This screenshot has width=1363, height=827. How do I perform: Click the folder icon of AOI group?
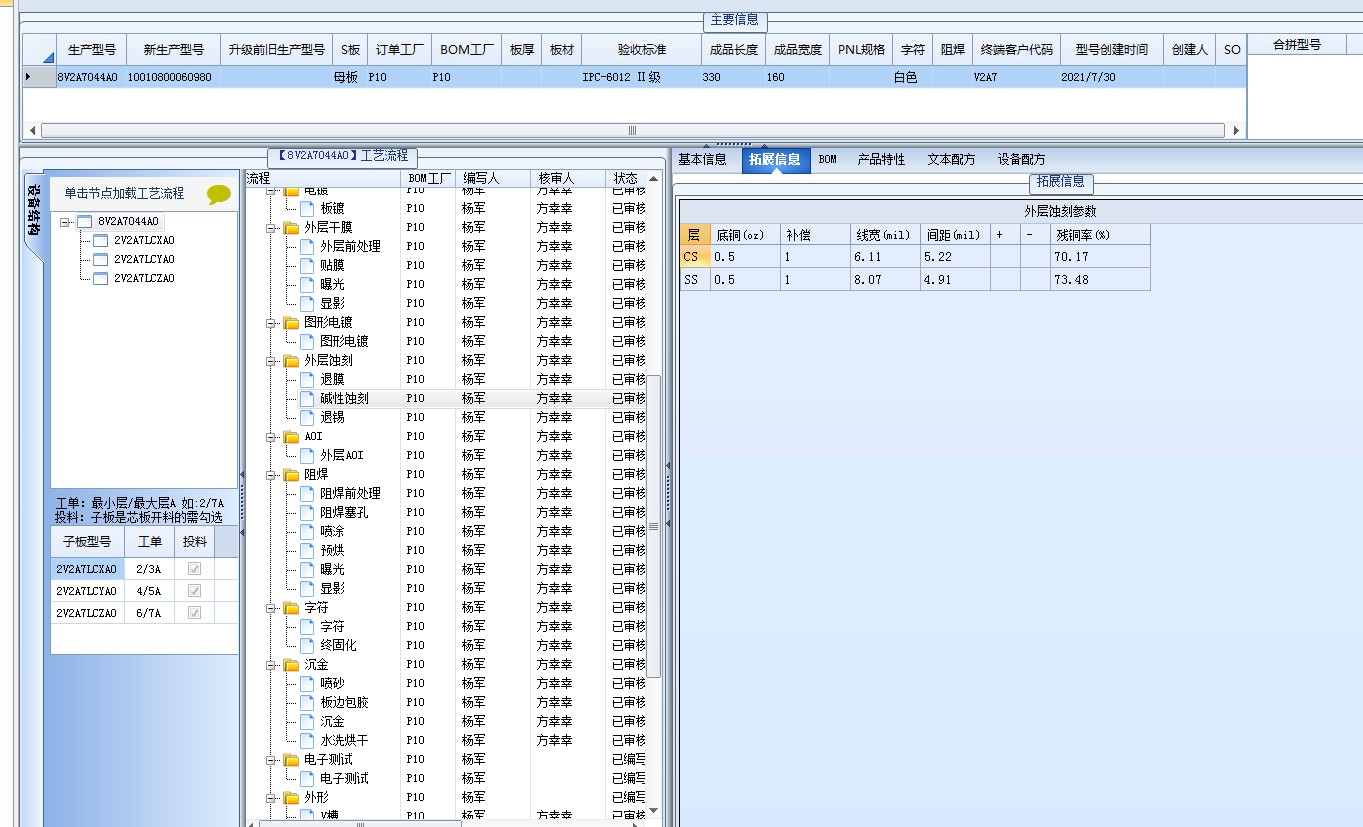(291, 436)
